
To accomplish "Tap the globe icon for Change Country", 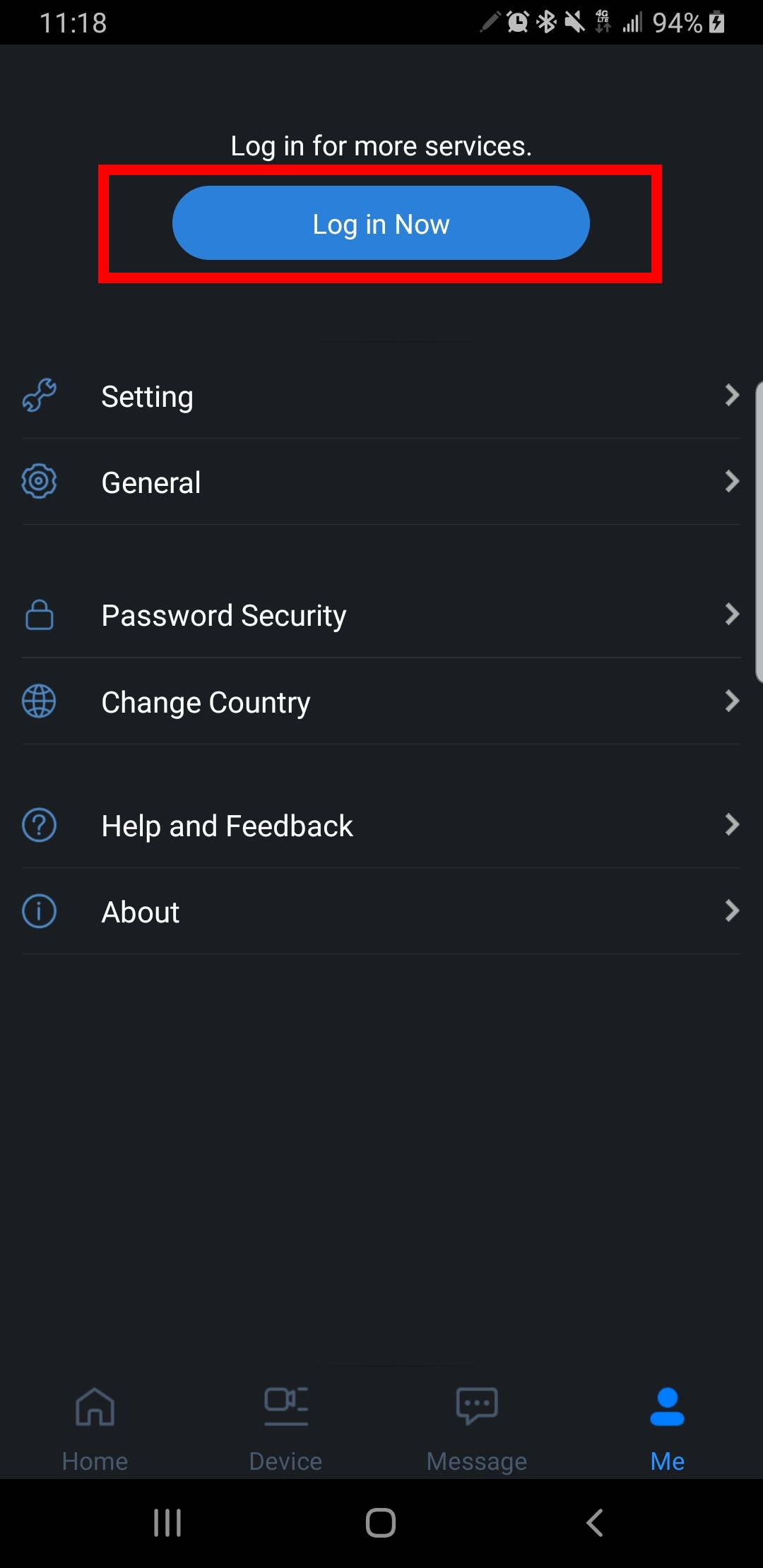I will pyautogui.click(x=40, y=701).
